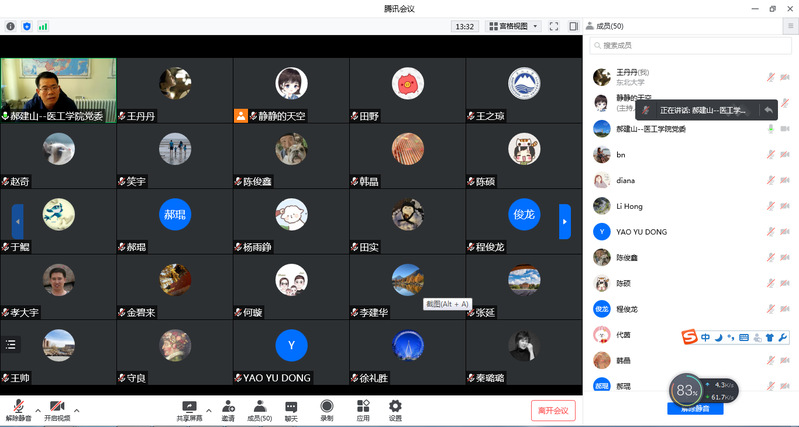Expand audio options arrow beside 解除静音

38,409
